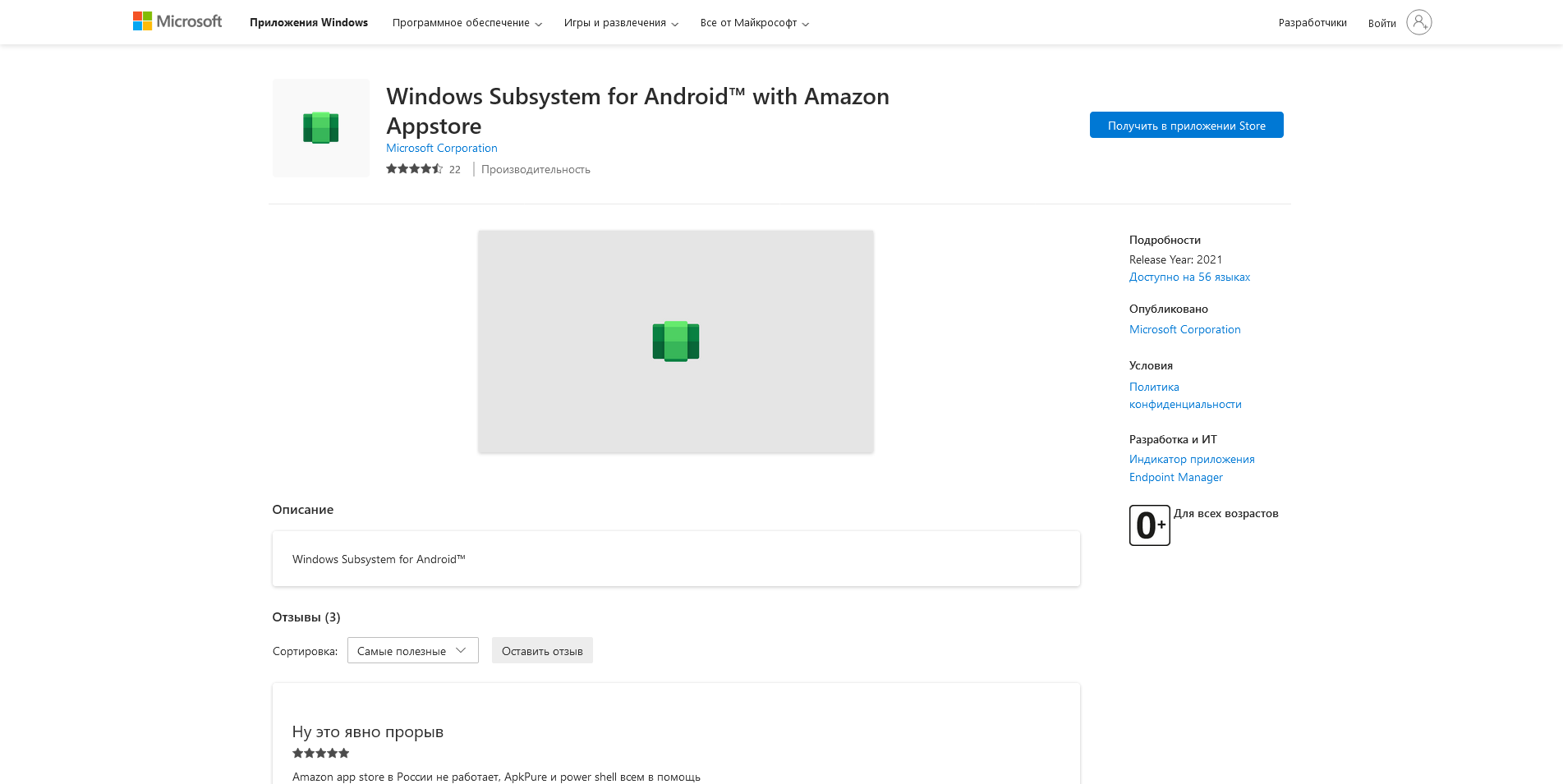Click the 0+ age rating badge
The width and height of the screenshot is (1563, 784).
(x=1149, y=525)
